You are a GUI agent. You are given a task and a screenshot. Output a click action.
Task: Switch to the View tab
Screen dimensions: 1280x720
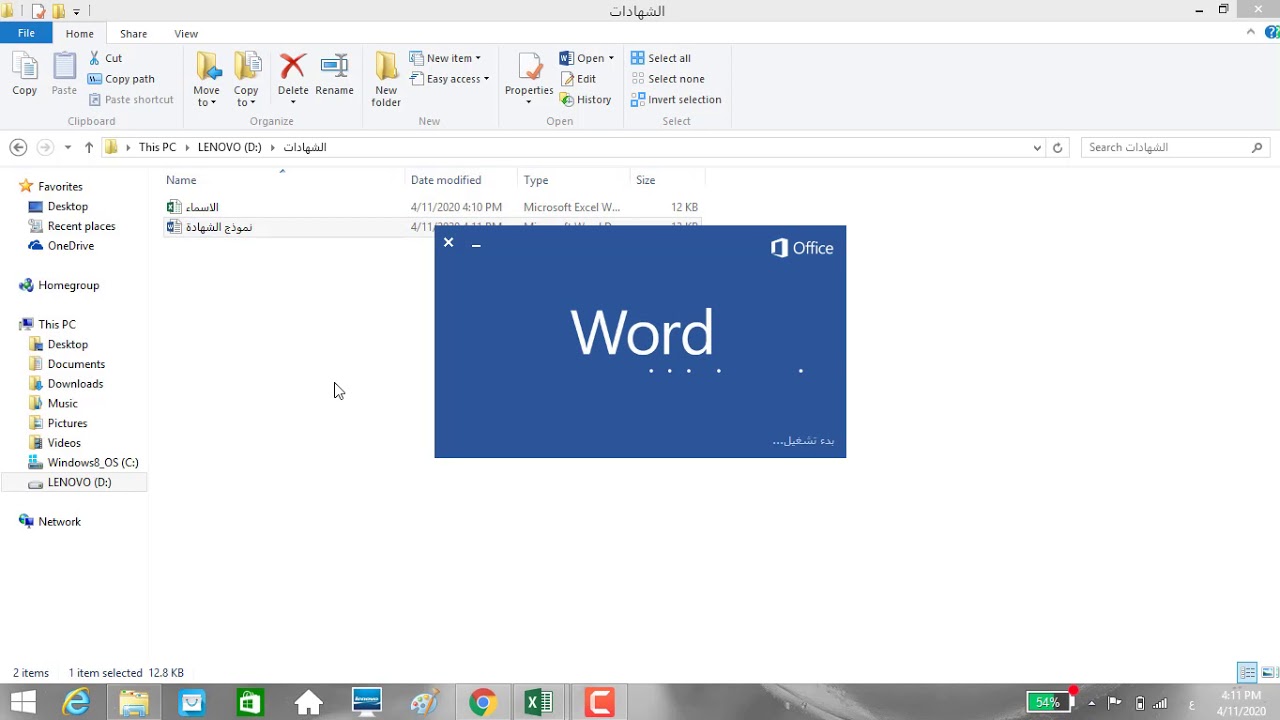pos(186,33)
